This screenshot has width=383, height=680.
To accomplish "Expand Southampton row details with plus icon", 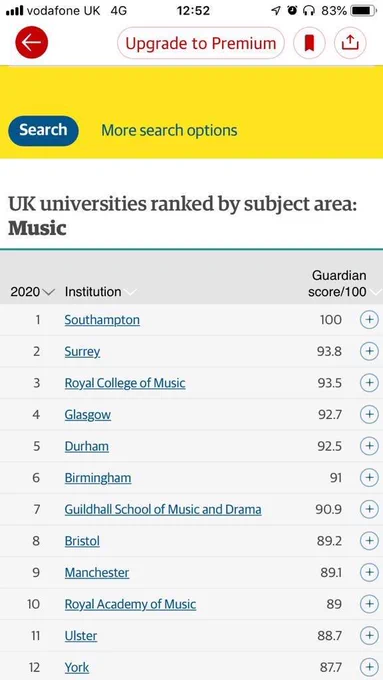I will 369,320.
